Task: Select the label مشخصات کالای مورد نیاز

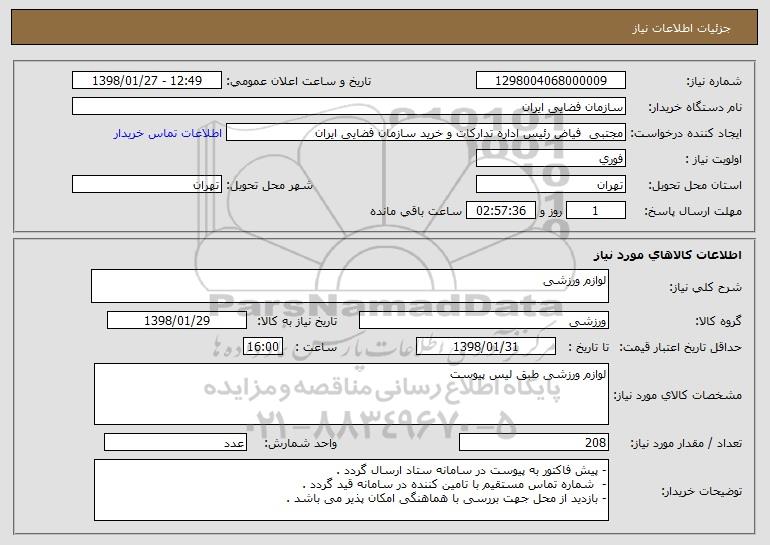Action: [x=678, y=395]
